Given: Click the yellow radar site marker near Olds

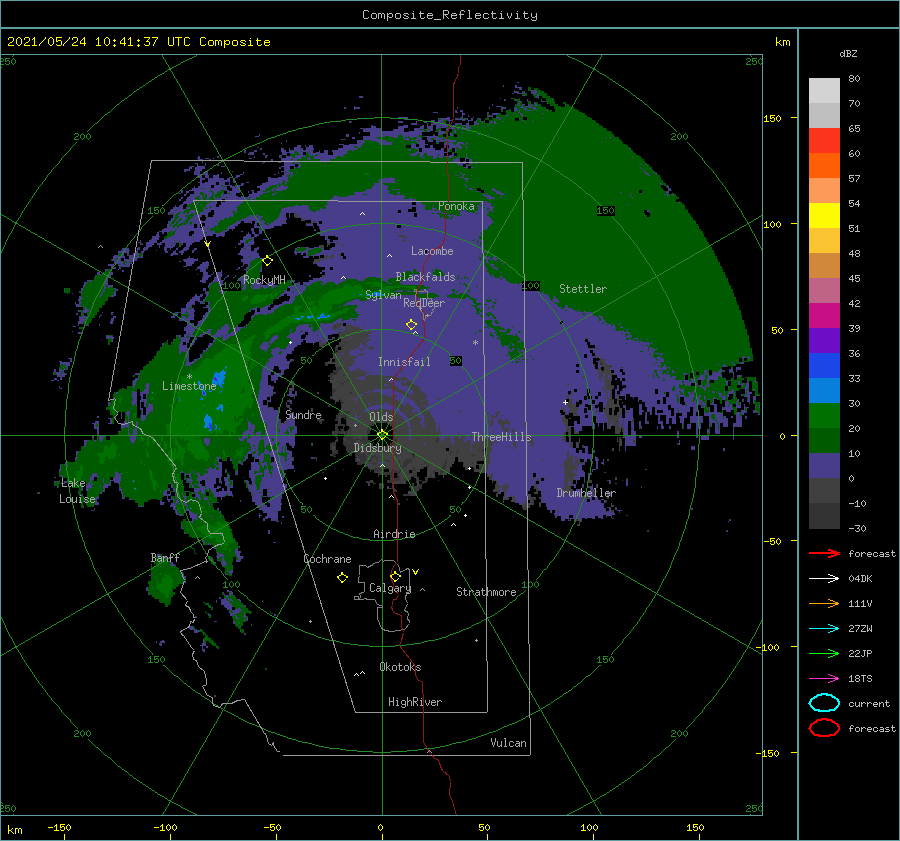Looking at the screenshot, I should [382, 435].
